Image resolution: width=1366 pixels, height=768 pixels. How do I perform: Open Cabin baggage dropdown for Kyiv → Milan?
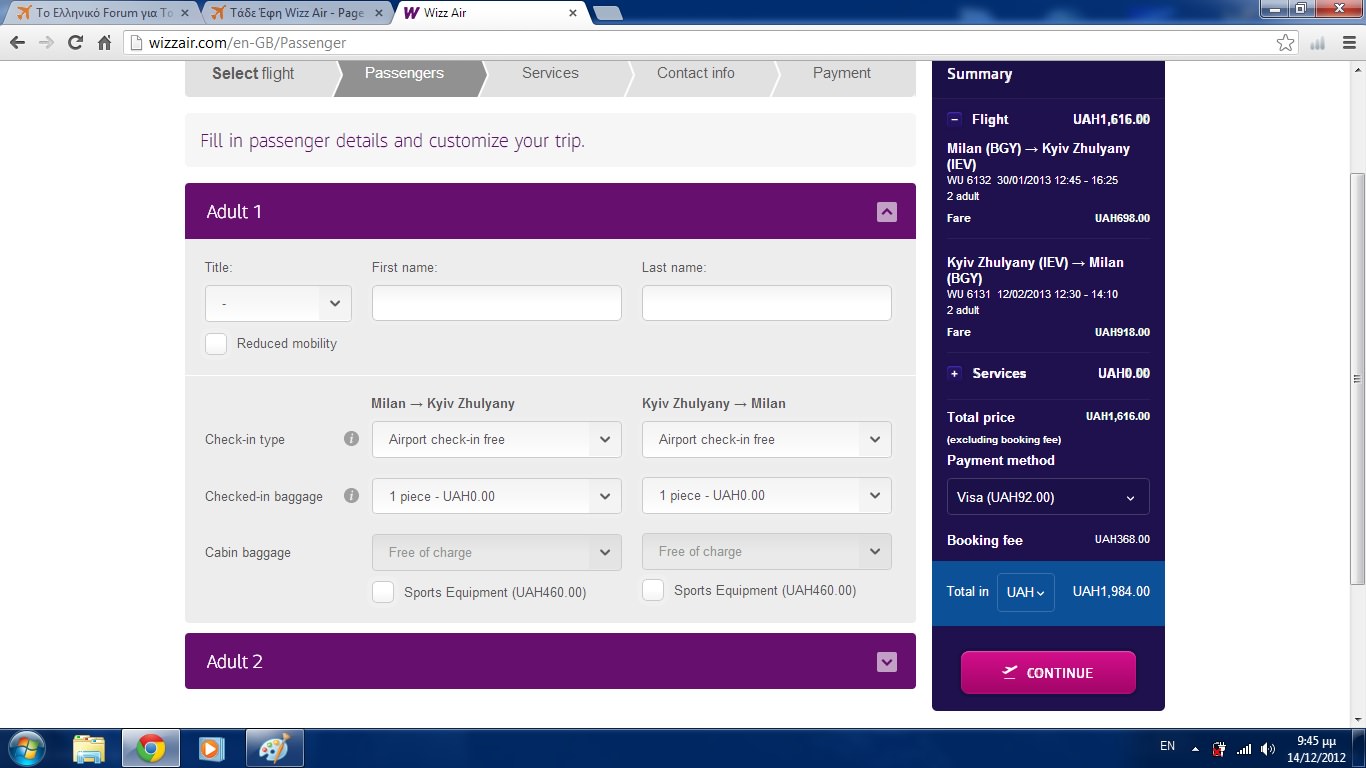[x=767, y=552]
